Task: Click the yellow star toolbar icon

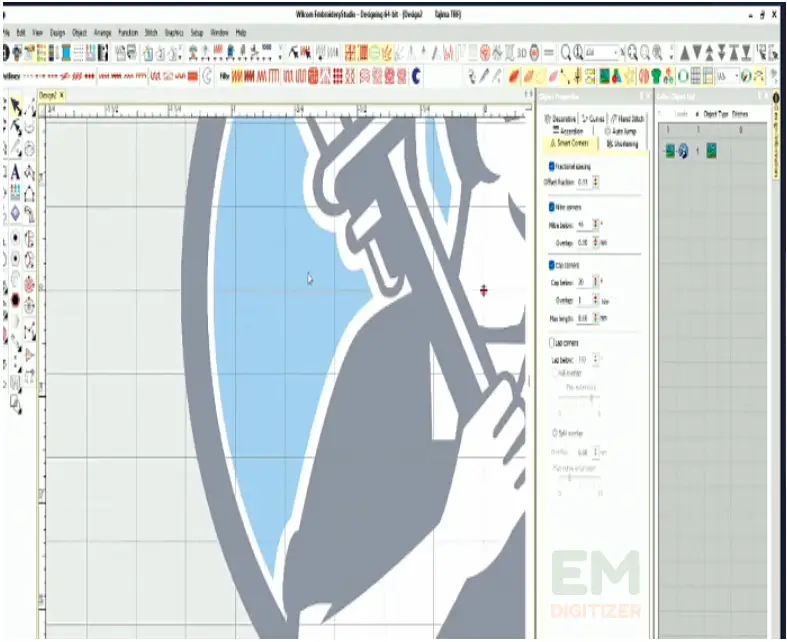Action: tap(629, 76)
